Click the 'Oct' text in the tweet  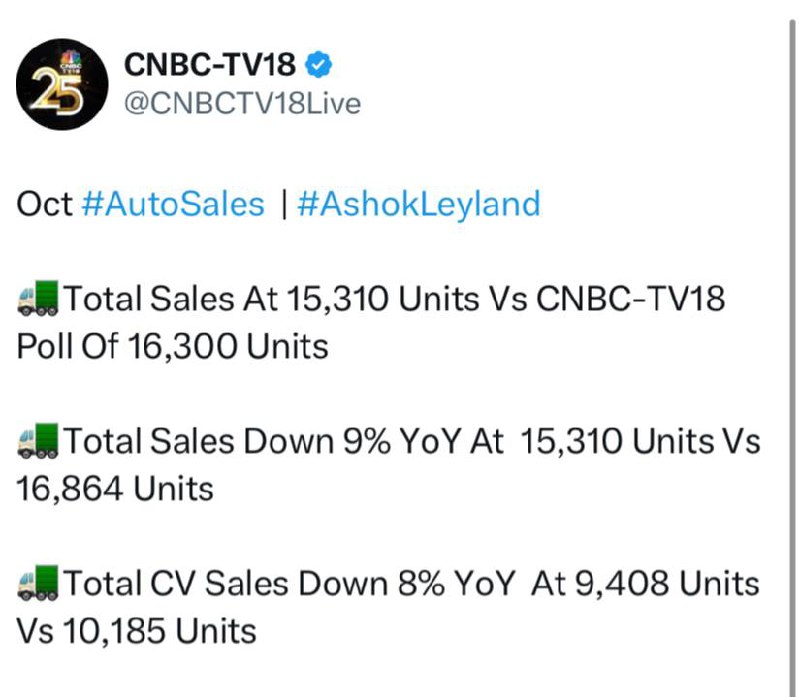(45, 204)
